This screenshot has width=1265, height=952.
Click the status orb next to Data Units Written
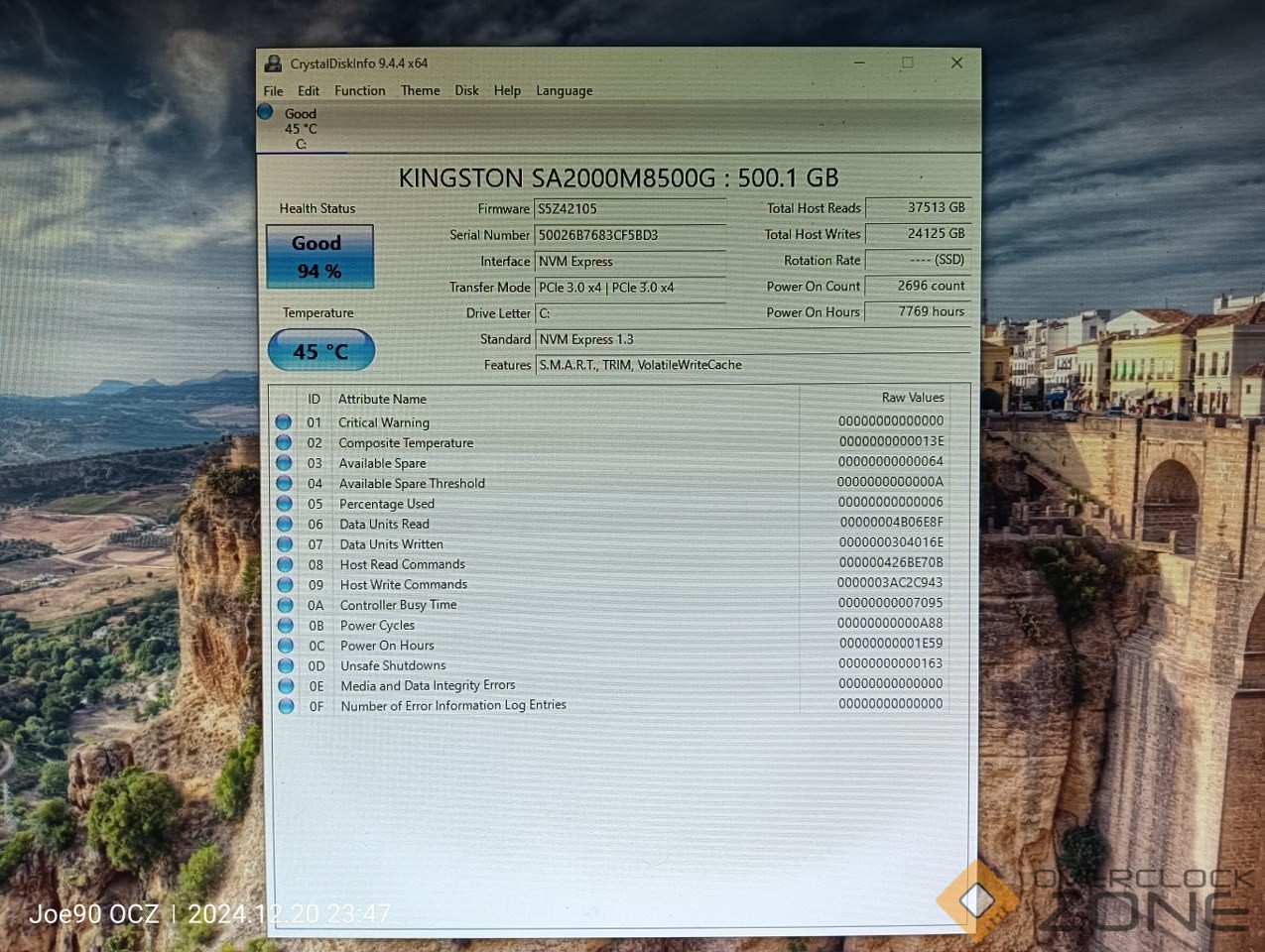tap(285, 544)
